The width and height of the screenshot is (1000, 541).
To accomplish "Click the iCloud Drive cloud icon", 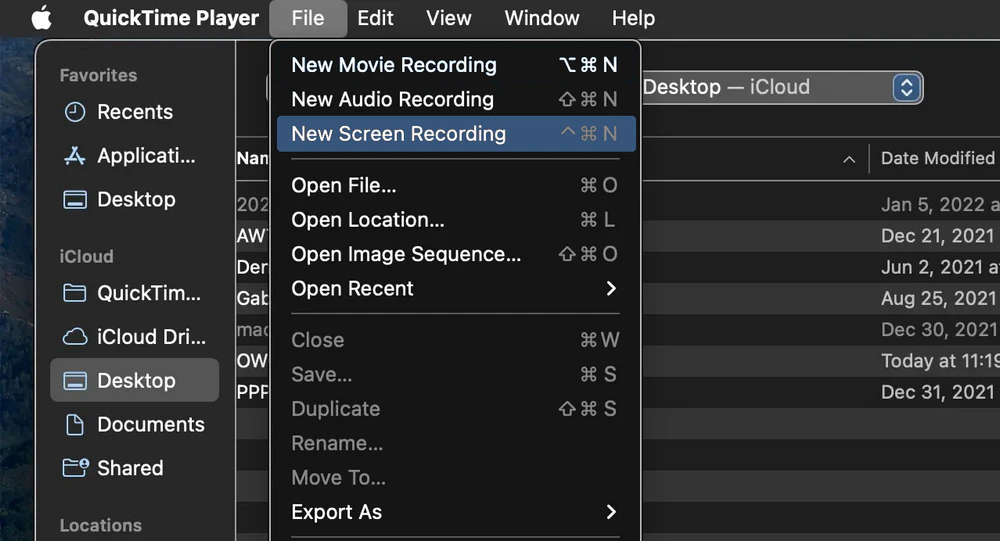I will click(x=75, y=336).
